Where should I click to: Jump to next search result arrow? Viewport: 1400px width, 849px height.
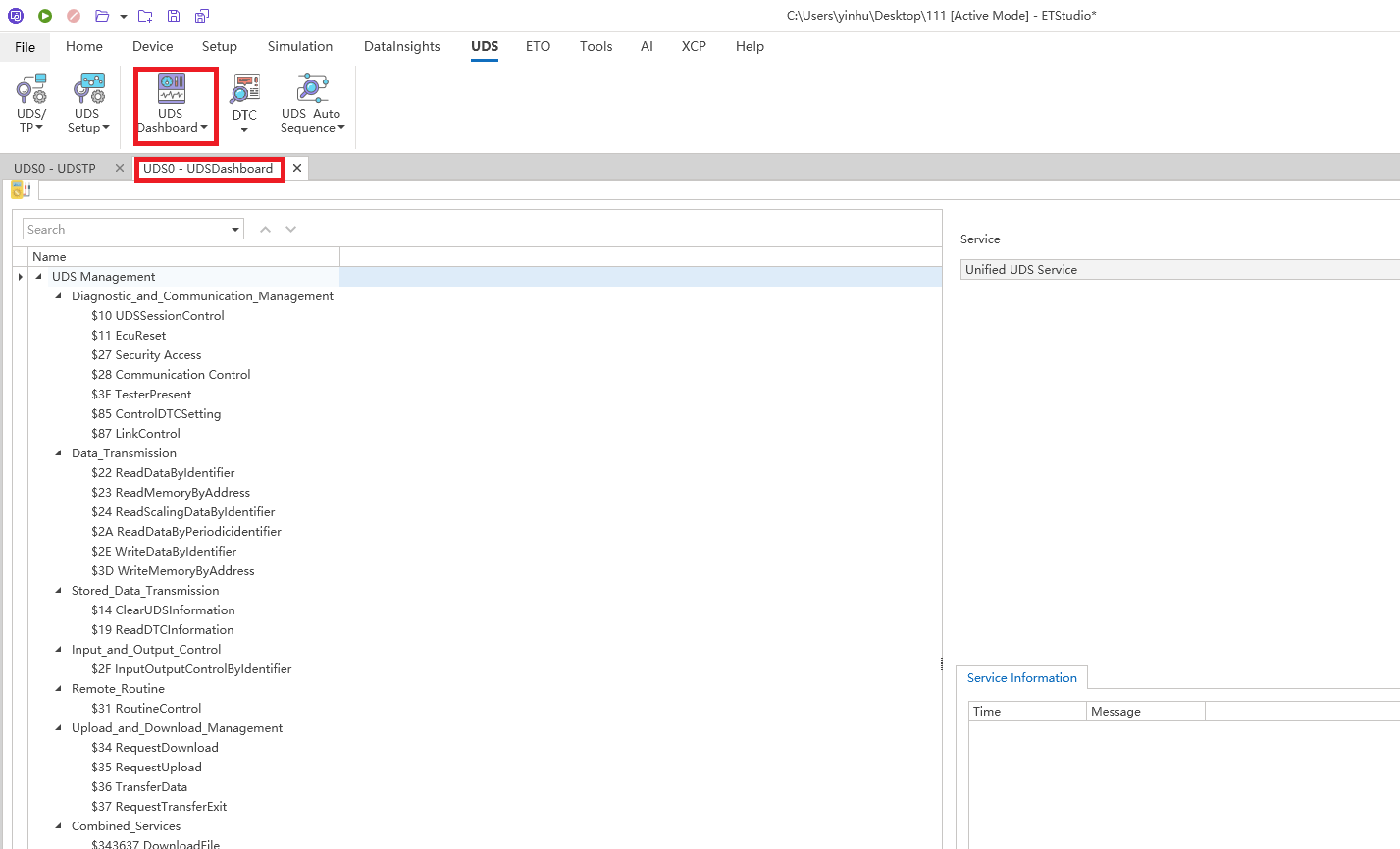[290, 230]
